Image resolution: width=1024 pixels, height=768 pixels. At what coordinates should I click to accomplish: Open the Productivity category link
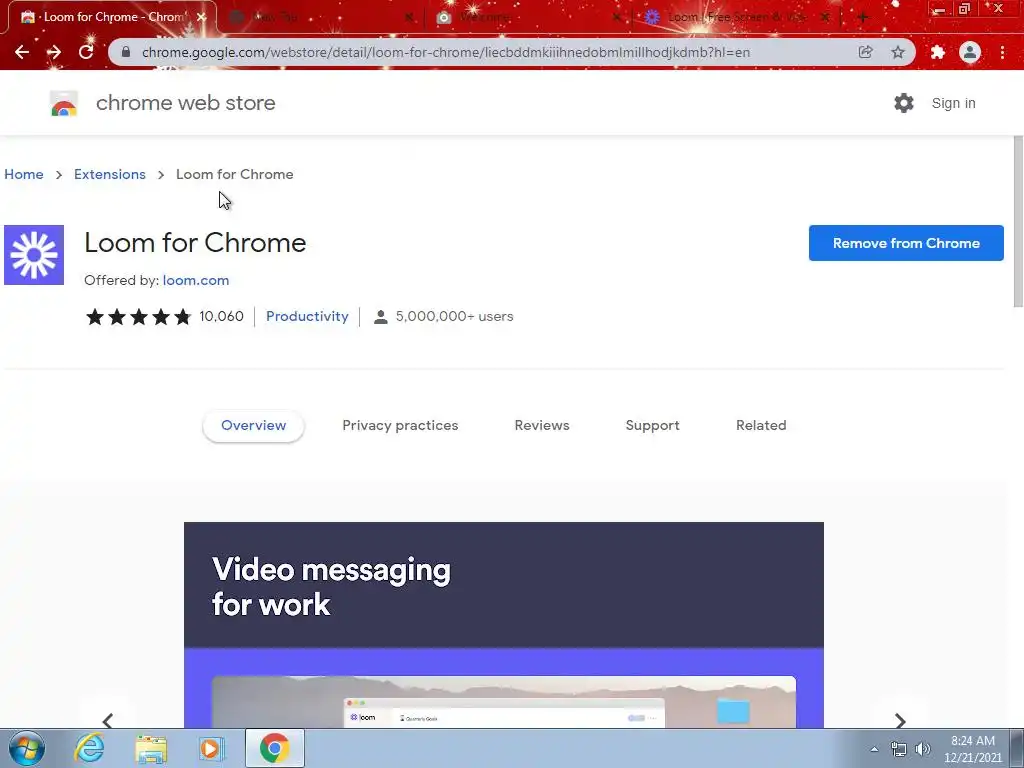tap(307, 317)
